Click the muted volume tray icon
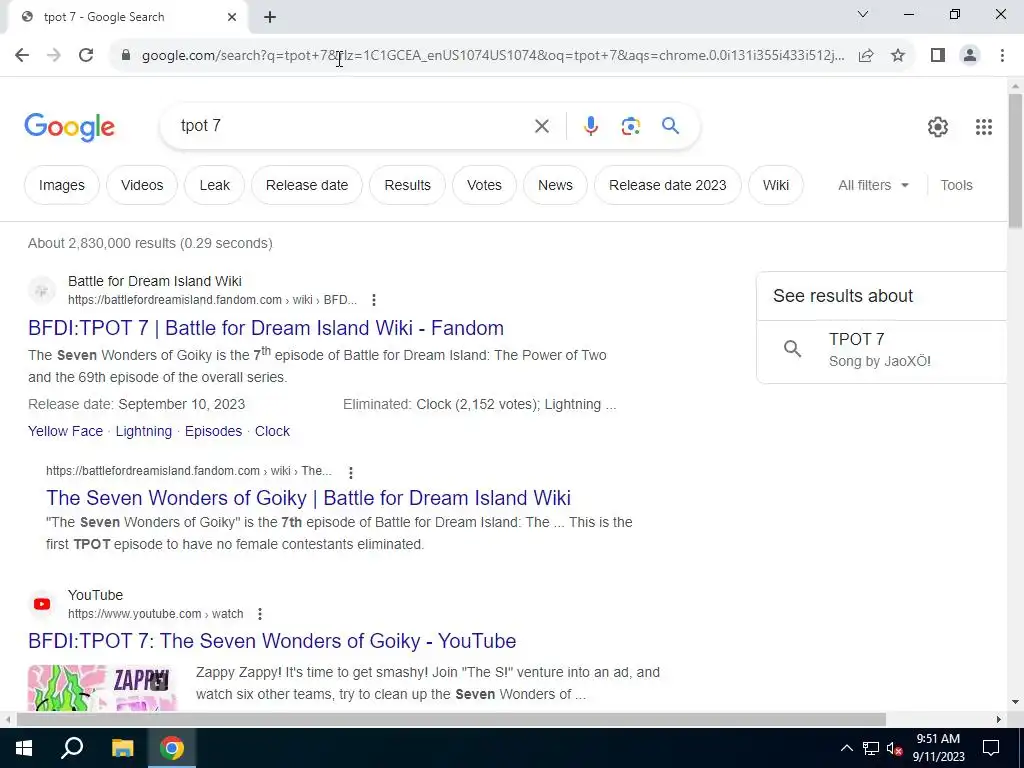This screenshot has width=1024, height=768. [x=895, y=748]
